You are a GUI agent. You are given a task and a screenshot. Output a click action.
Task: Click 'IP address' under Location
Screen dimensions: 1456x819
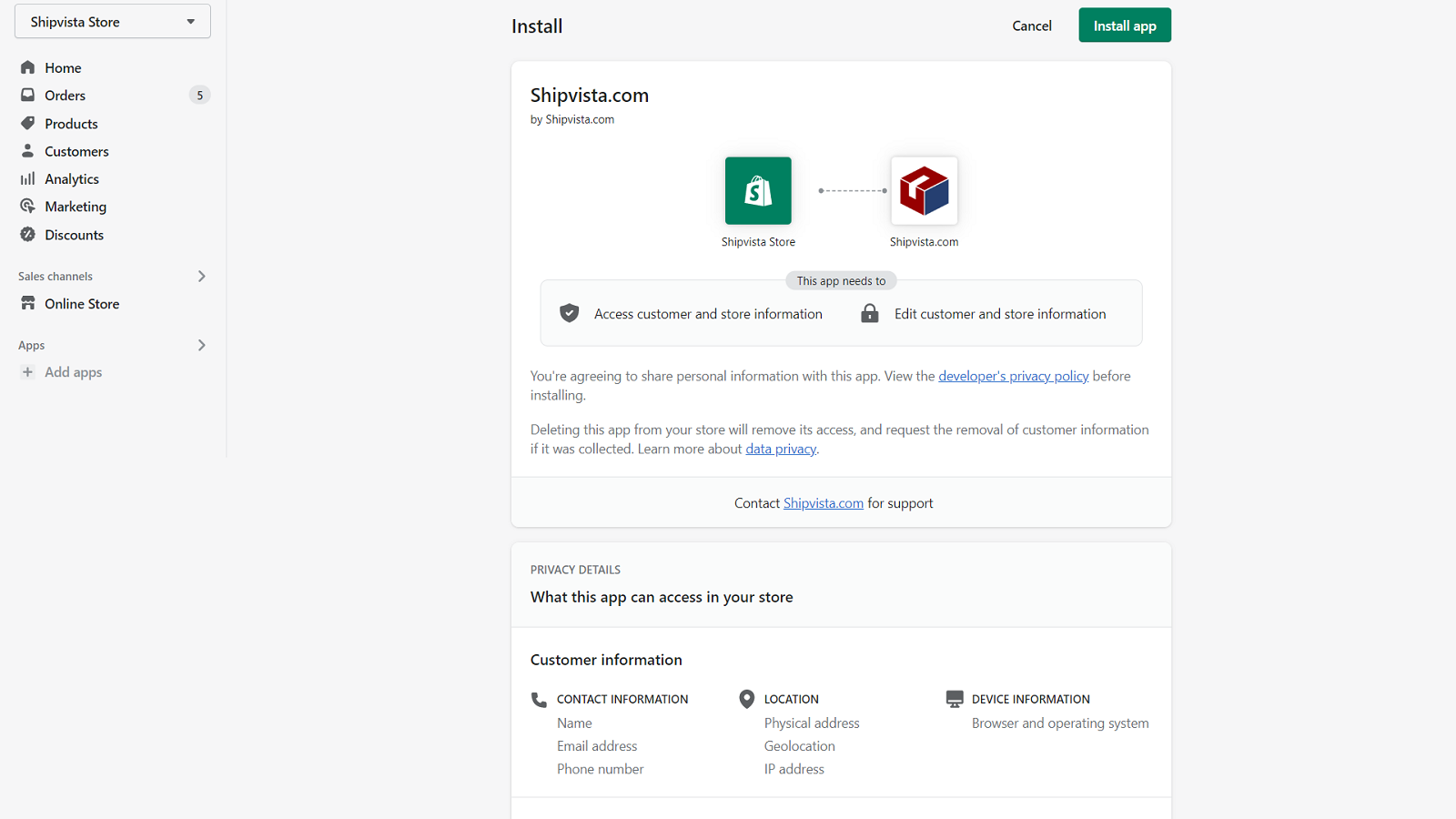click(x=794, y=769)
